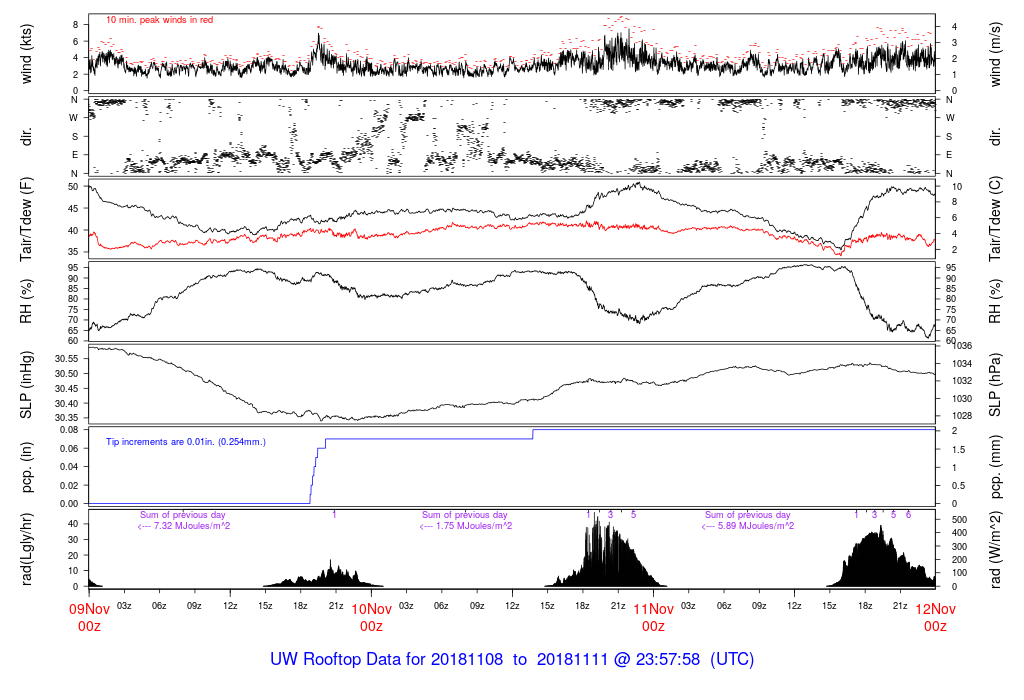Select the "wind (m/s)" axis label
The image size is (1024, 700).
coord(995,54)
